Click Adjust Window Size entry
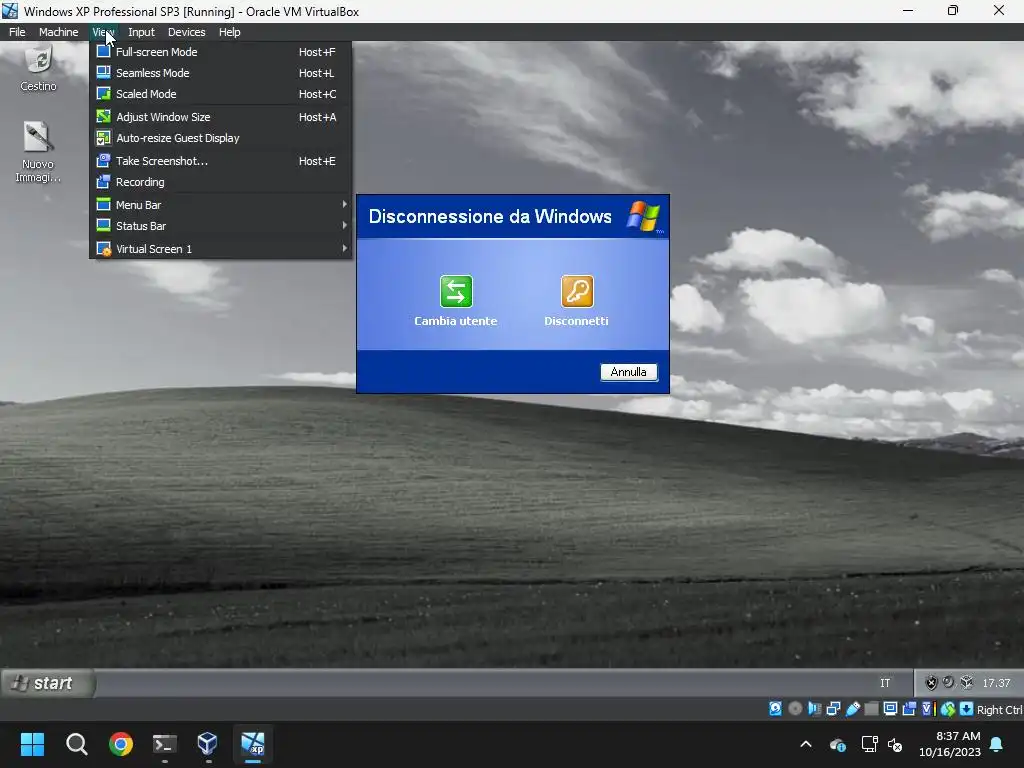 pyautogui.click(x=221, y=117)
